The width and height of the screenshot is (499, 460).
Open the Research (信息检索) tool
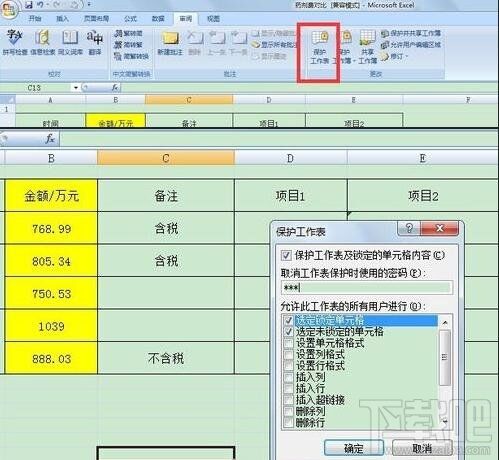tap(42, 42)
